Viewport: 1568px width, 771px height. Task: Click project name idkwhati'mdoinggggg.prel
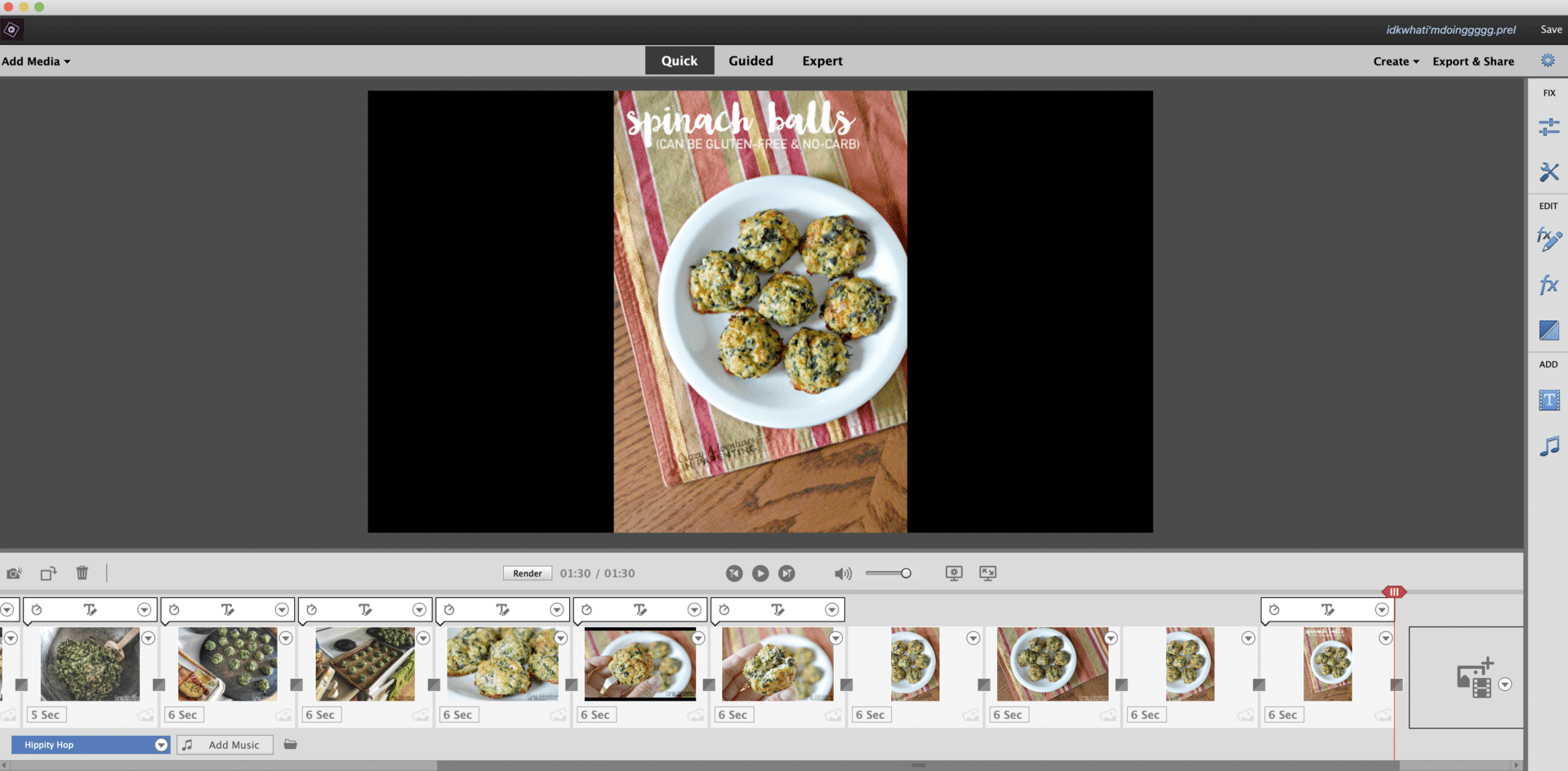pyautogui.click(x=1450, y=29)
